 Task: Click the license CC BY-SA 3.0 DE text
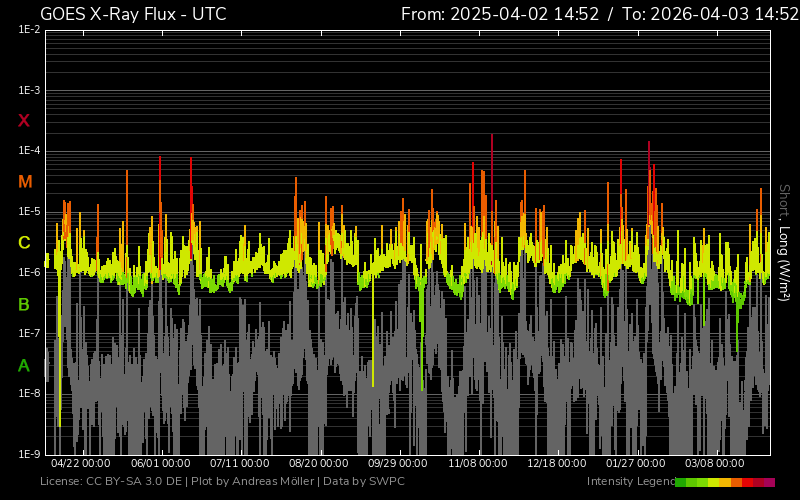pos(113,482)
